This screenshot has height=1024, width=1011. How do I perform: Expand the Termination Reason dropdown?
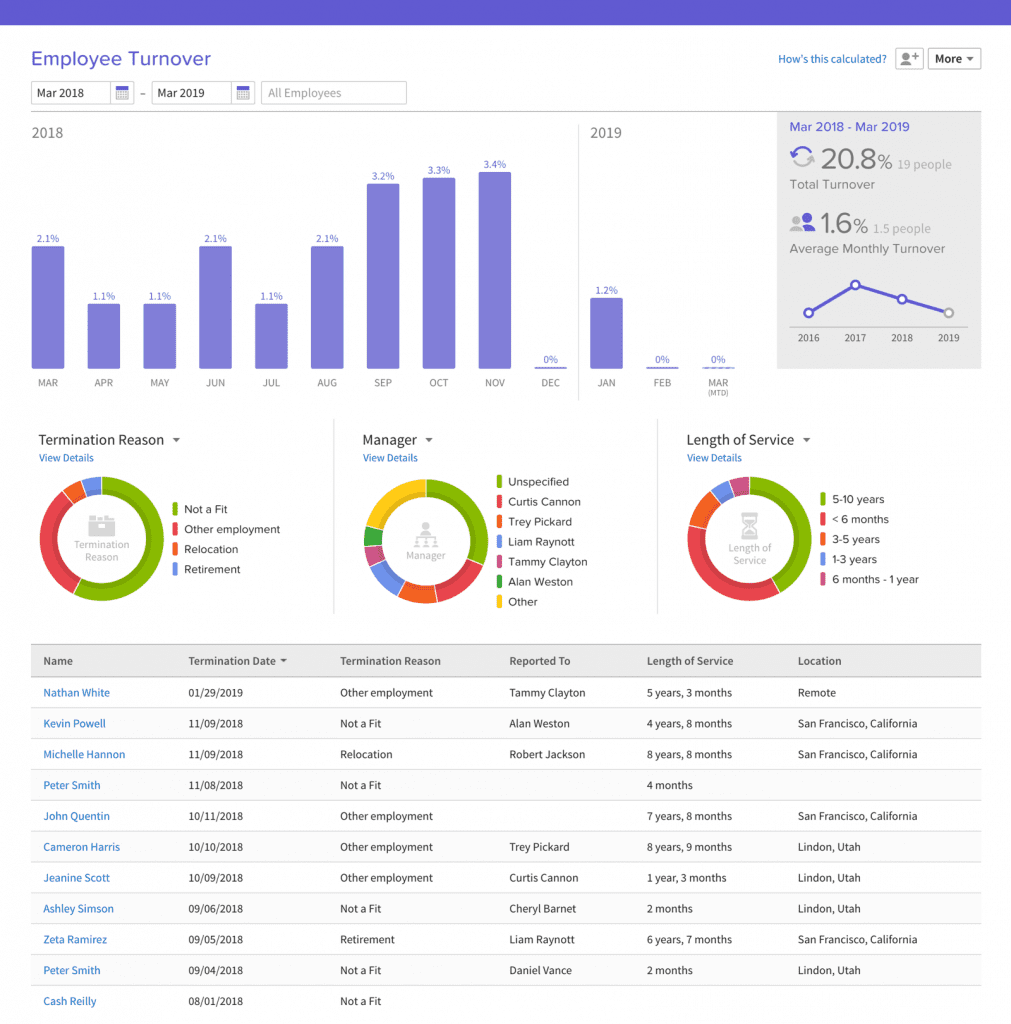(176, 440)
